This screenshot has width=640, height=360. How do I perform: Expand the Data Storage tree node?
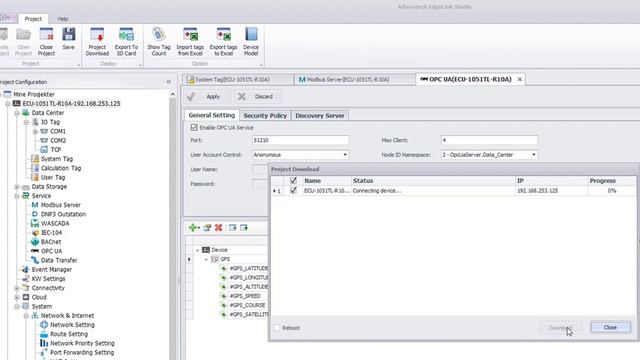17,187
